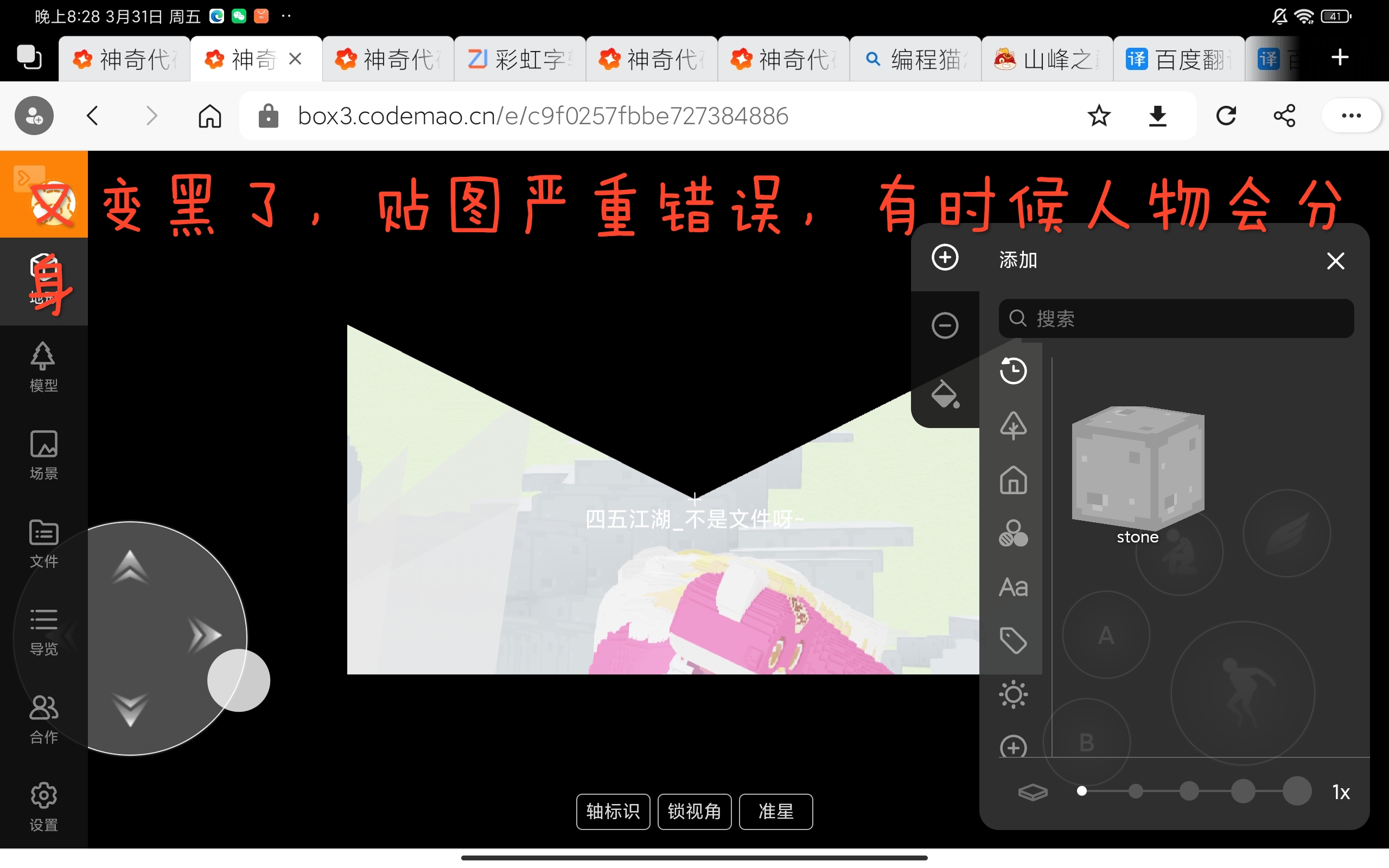Share this page via share icon
The height and width of the screenshot is (868, 1389).
click(1284, 116)
